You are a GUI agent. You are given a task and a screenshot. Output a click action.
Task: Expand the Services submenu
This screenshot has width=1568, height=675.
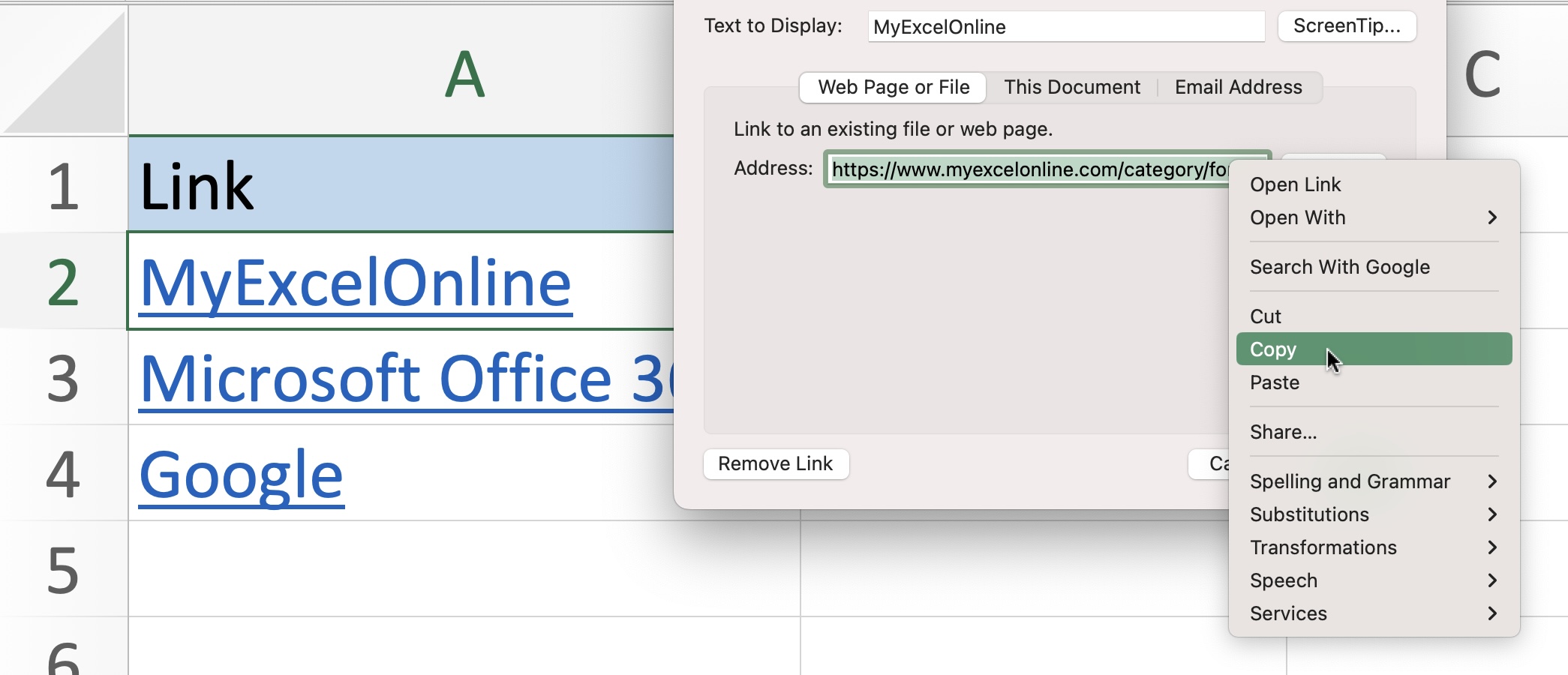[x=1287, y=613]
